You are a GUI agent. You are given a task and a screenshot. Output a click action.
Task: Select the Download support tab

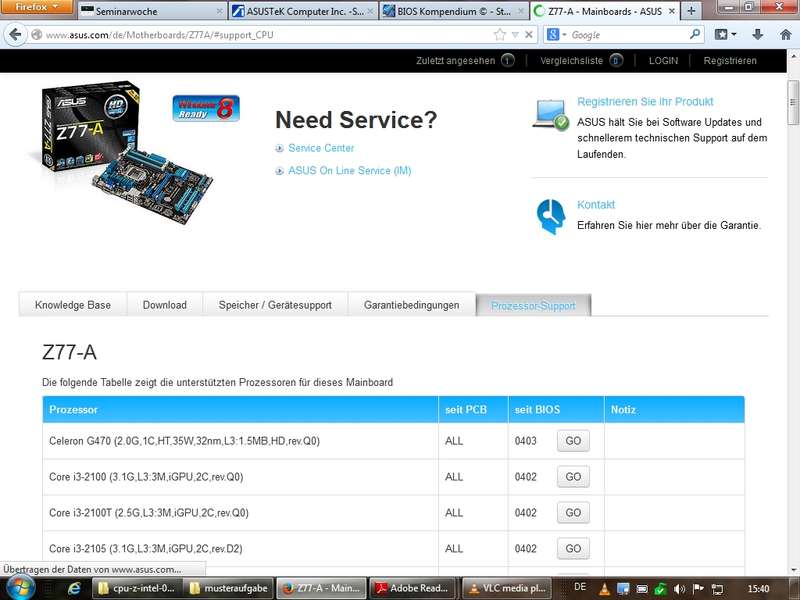click(x=164, y=305)
